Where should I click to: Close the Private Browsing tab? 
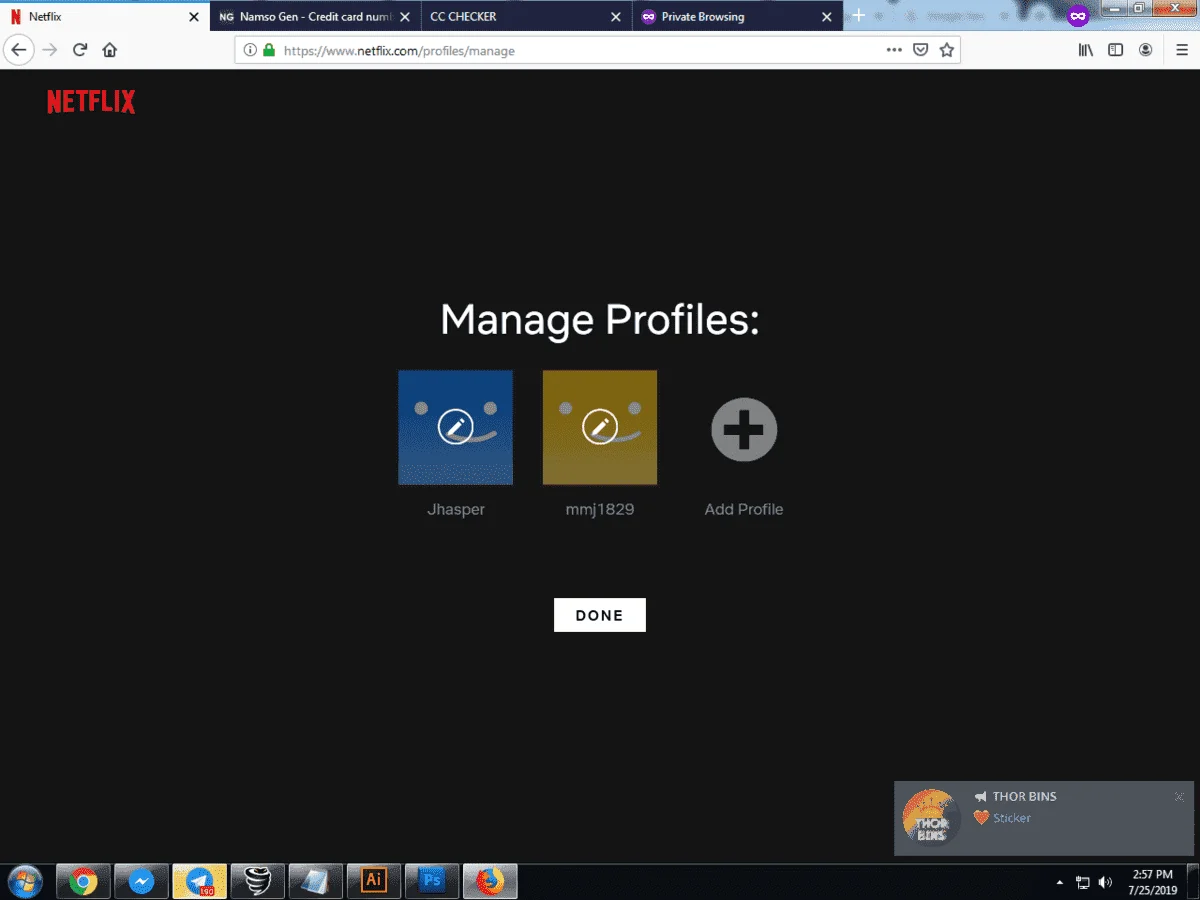827,17
